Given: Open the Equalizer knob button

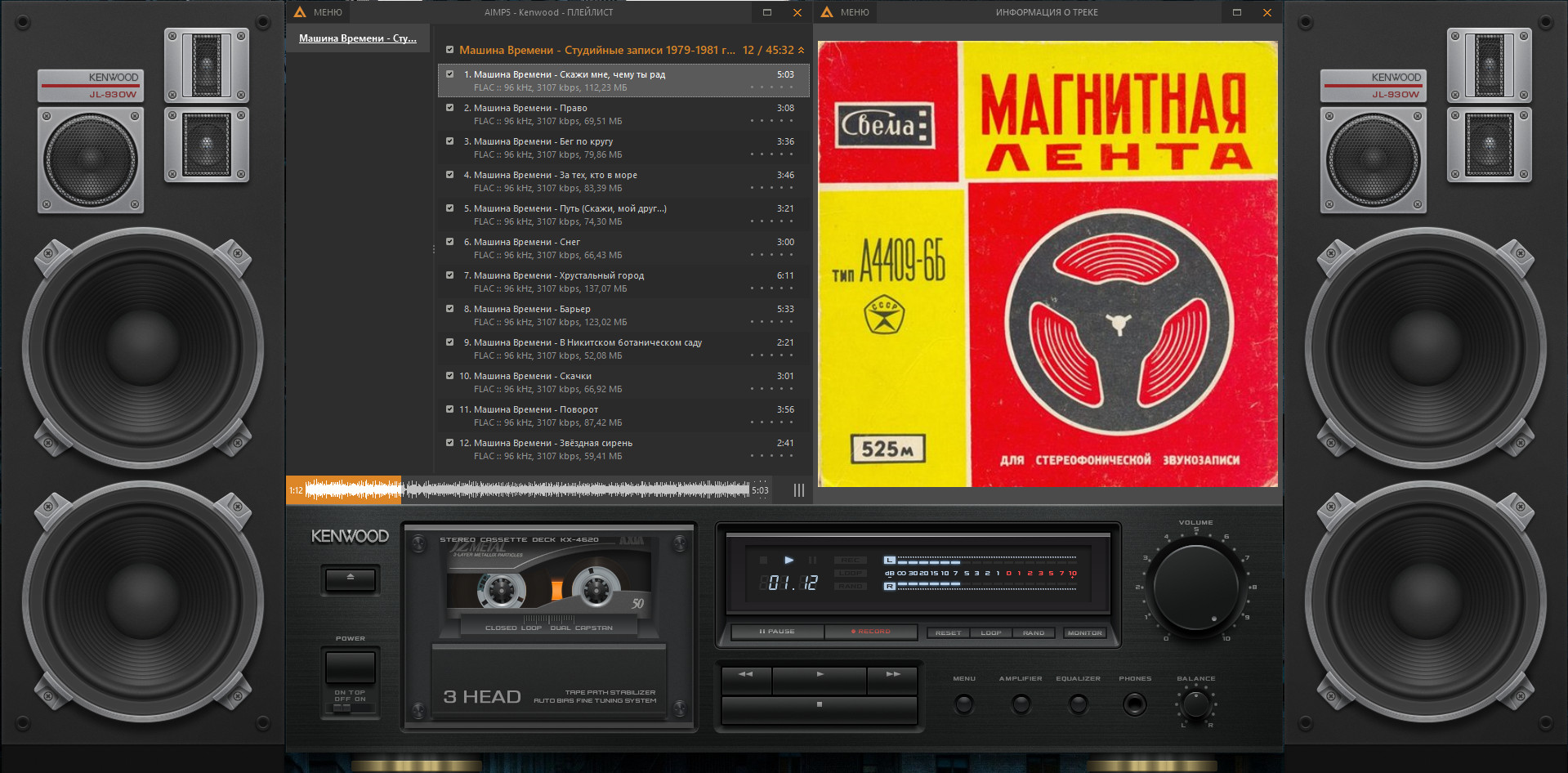Looking at the screenshot, I should 1078,703.
